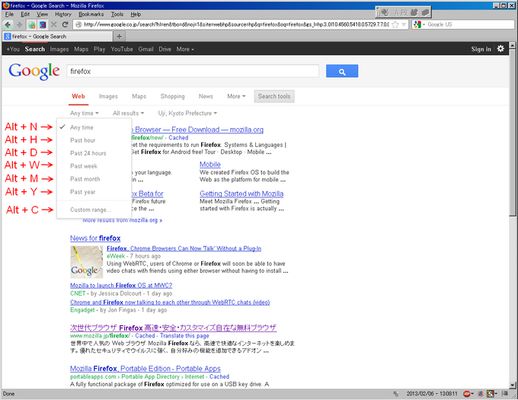Click the blue toolbar icon before Stop
Screen dimensions: 518x400
tap(43, 25)
